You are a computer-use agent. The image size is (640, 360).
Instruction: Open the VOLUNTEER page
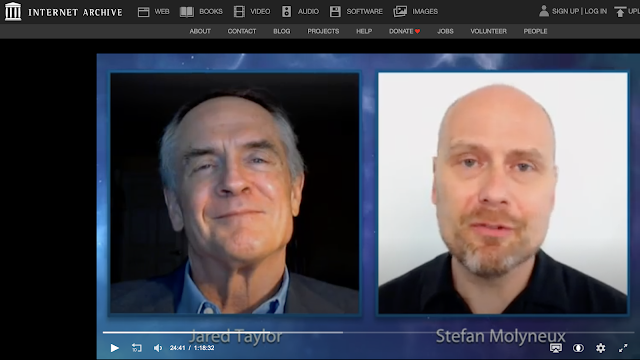pos(489,31)
